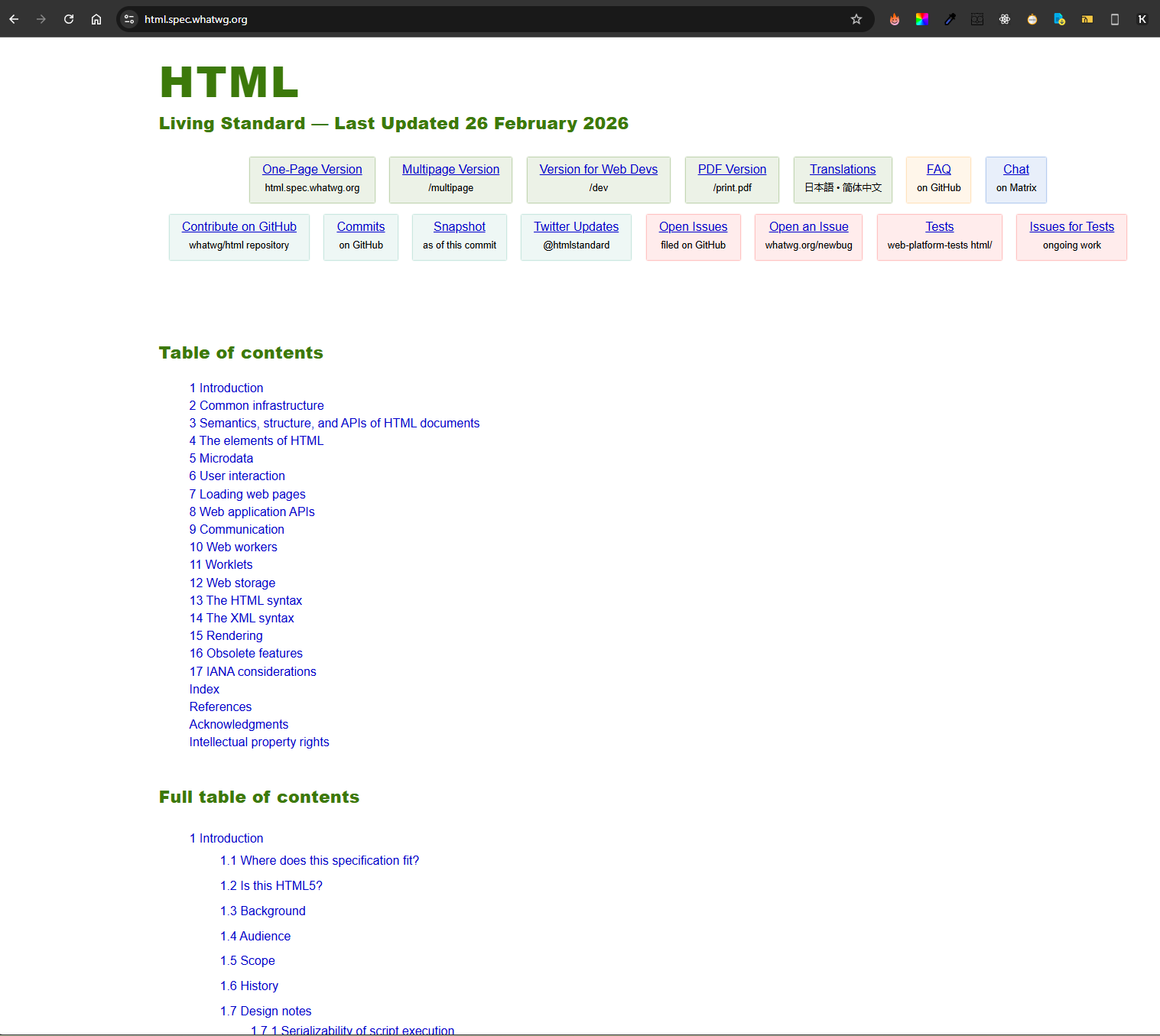The image size is (1160, 1036).
Task: Open 1.2 Is this HTML5?
Action: click(271, 885)
